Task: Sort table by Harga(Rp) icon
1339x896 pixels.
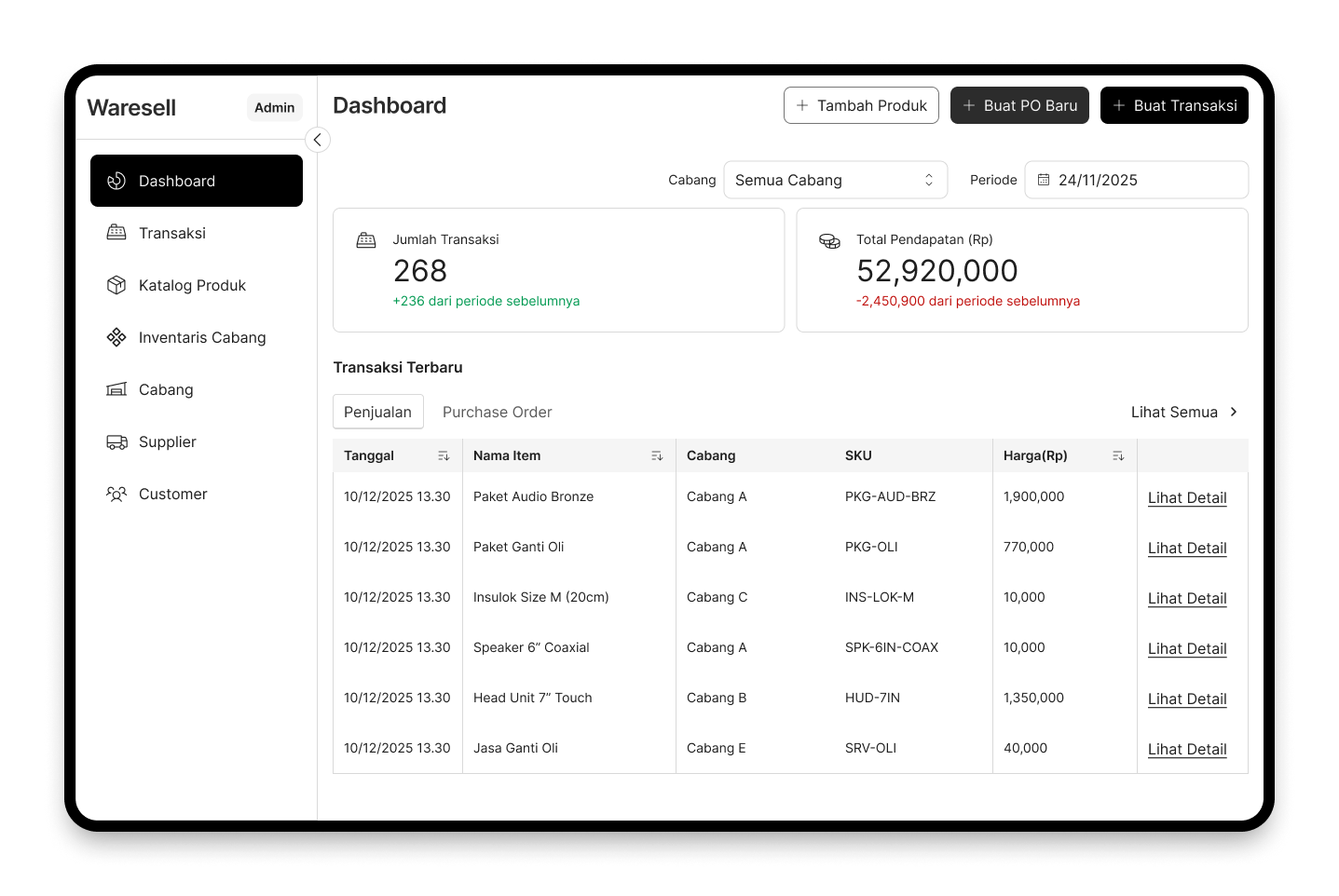Action: [x=1118, y=455]
